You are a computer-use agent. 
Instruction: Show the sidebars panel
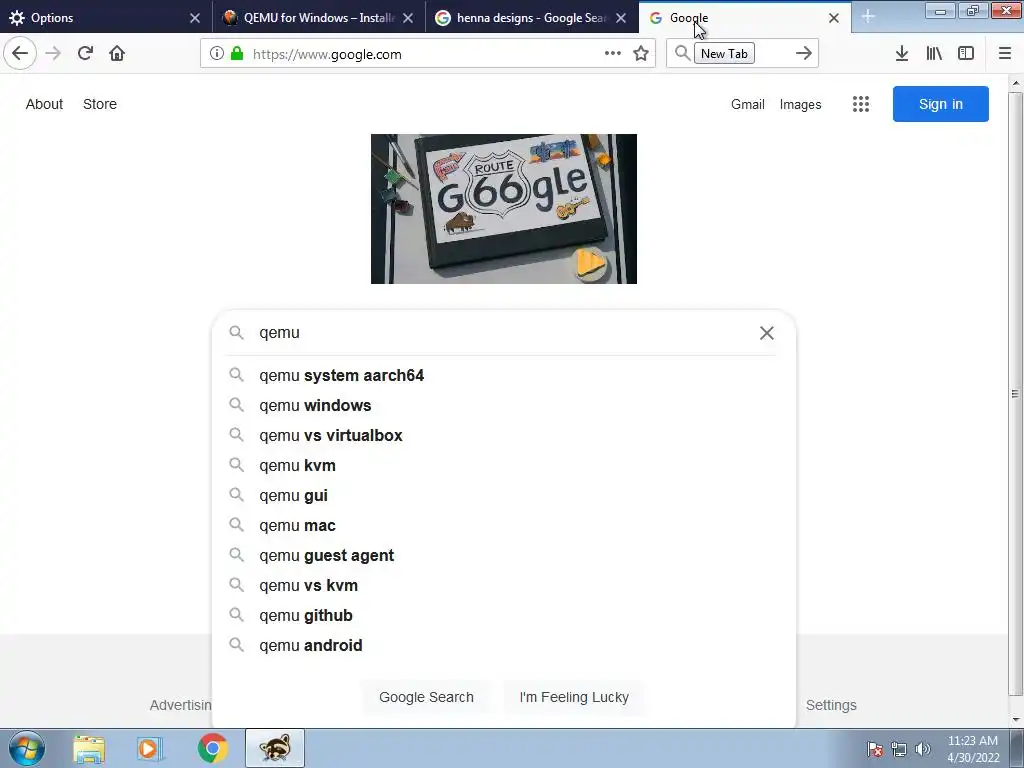(x=966, y=54)
